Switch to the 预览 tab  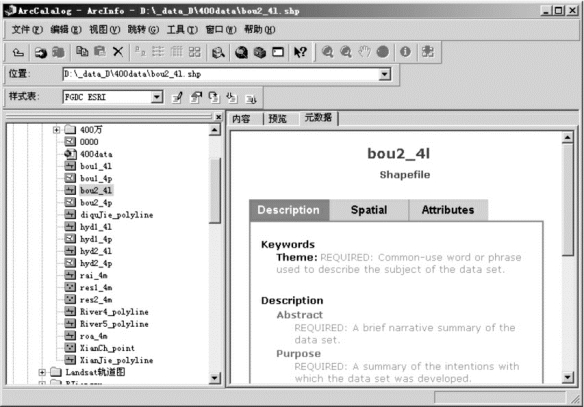pos(277,119)
